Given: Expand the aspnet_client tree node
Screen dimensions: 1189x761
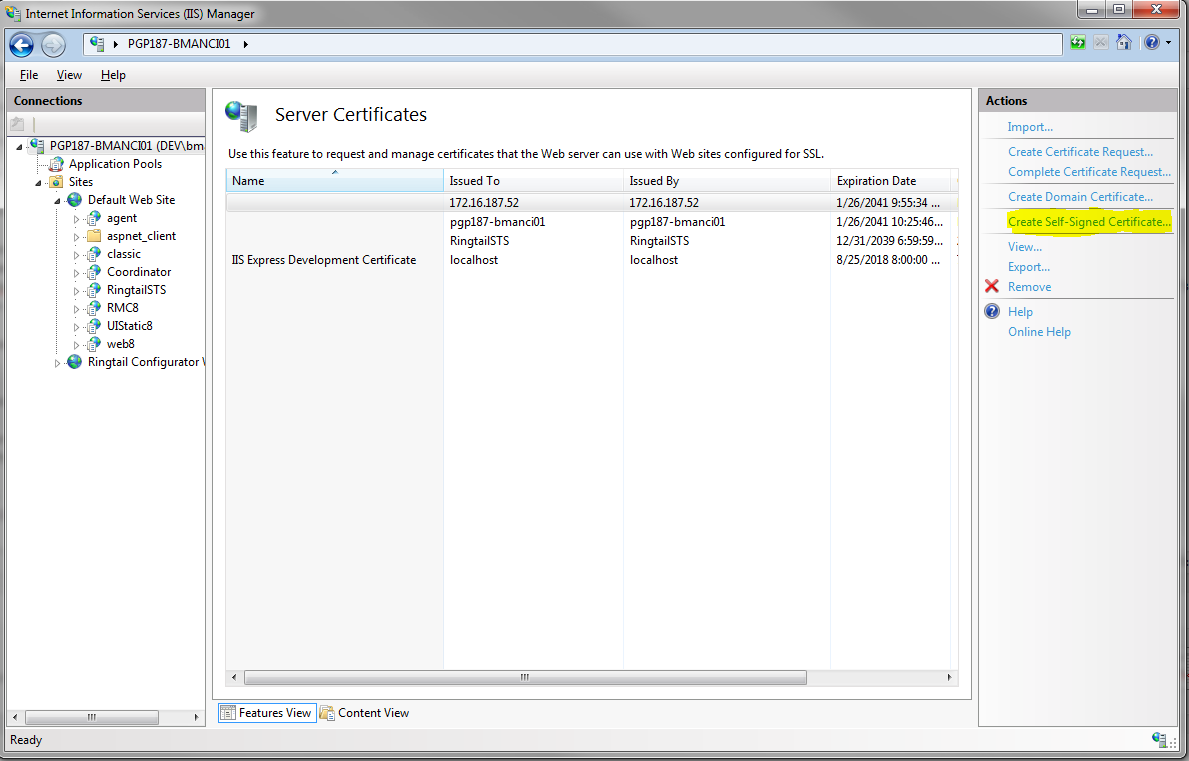Looking at the screenshot, I should point(76,236).
